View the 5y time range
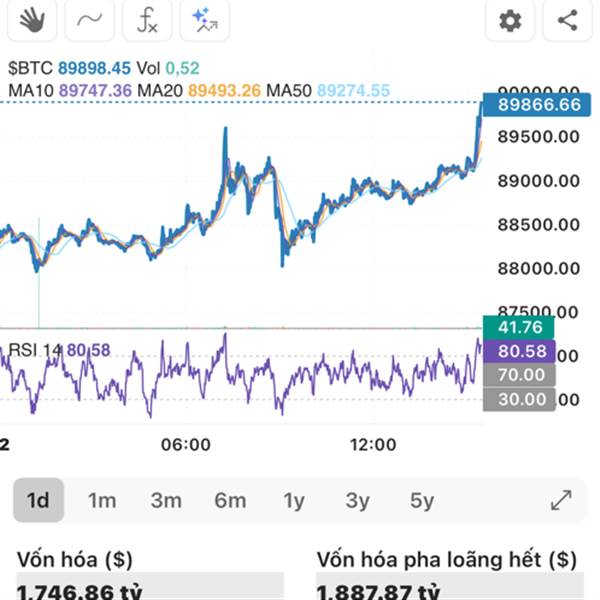 tap(421, 500)
